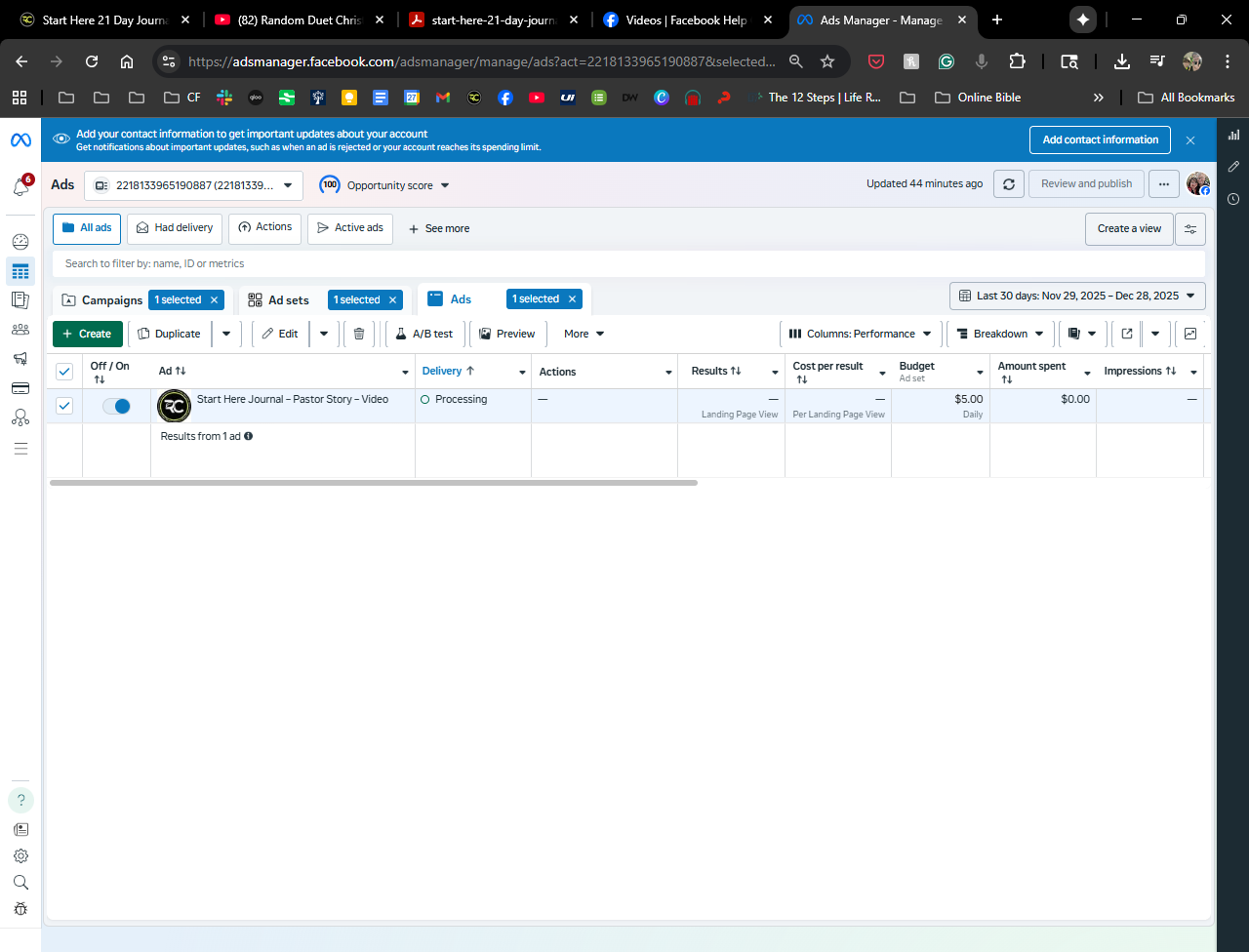The image size is (1249, 952).
Task: Click the refresh data icon button
Action: coord(1008,184)
